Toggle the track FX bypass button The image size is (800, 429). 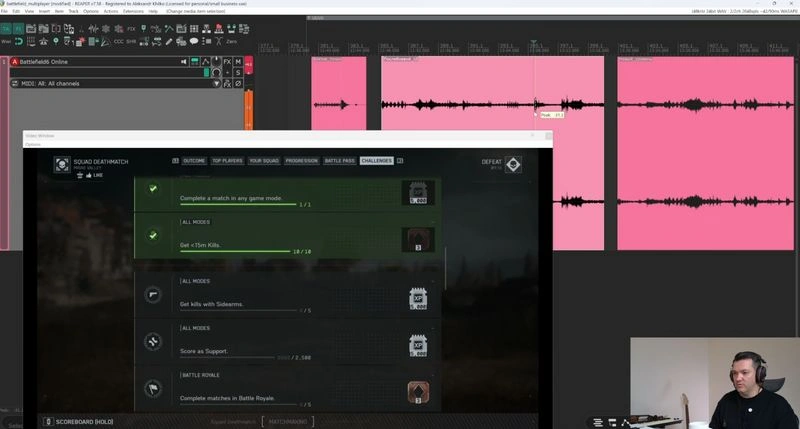227,84
